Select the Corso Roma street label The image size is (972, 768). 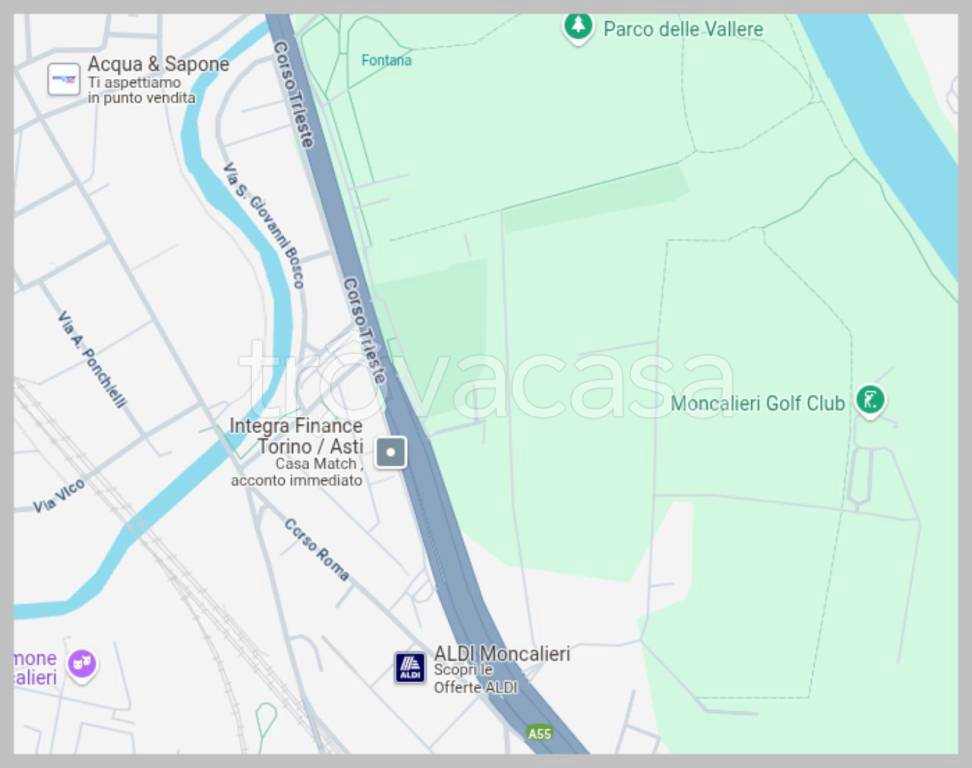[x=317, y=550]
